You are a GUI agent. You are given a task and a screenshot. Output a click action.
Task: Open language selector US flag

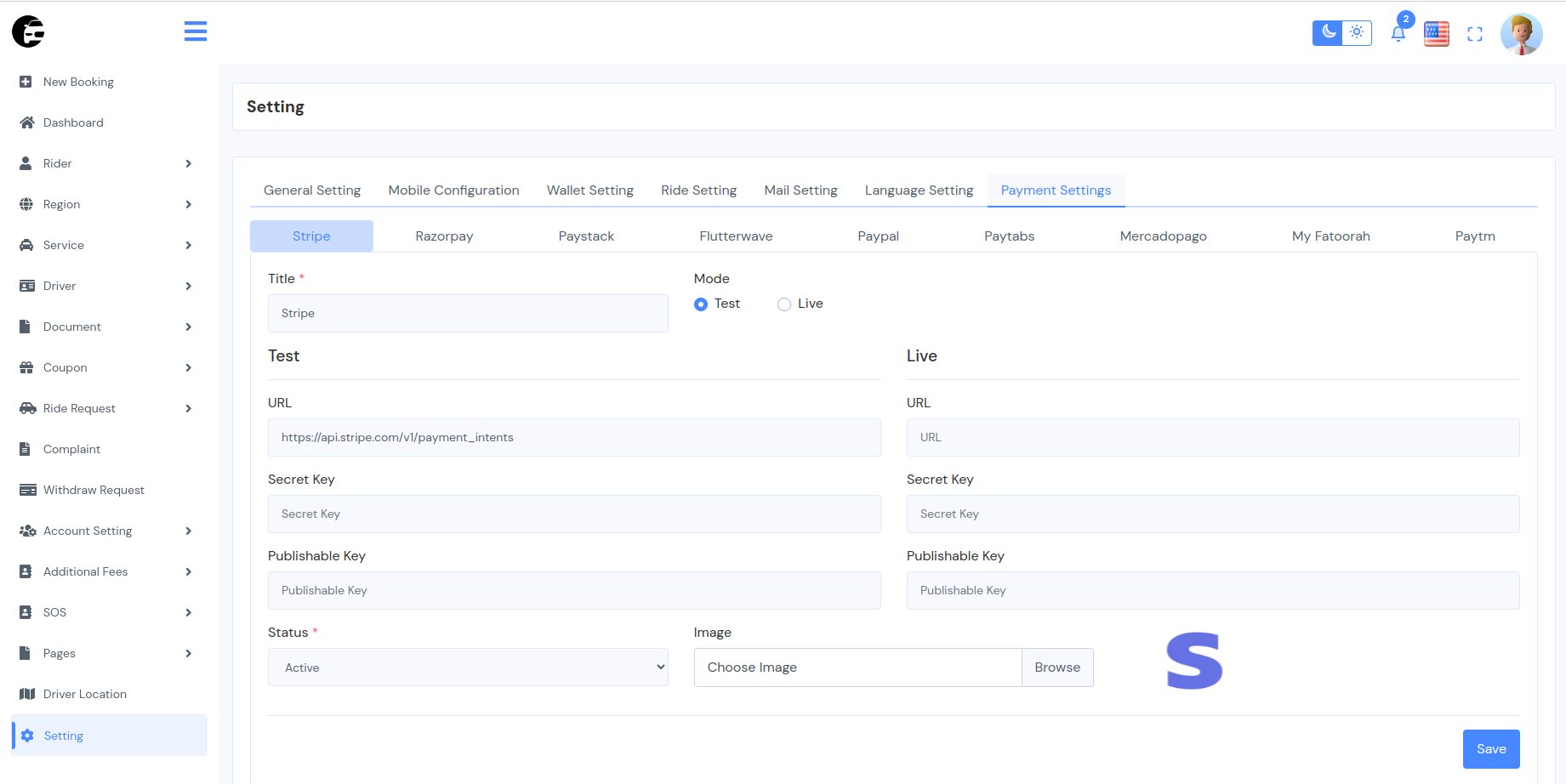tap(1437, 34)
